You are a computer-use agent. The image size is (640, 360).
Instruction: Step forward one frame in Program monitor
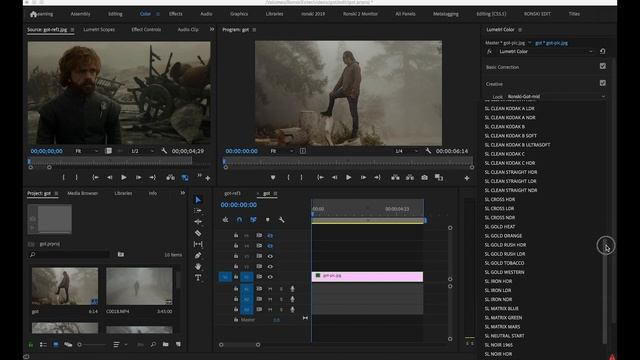(363, 178)
